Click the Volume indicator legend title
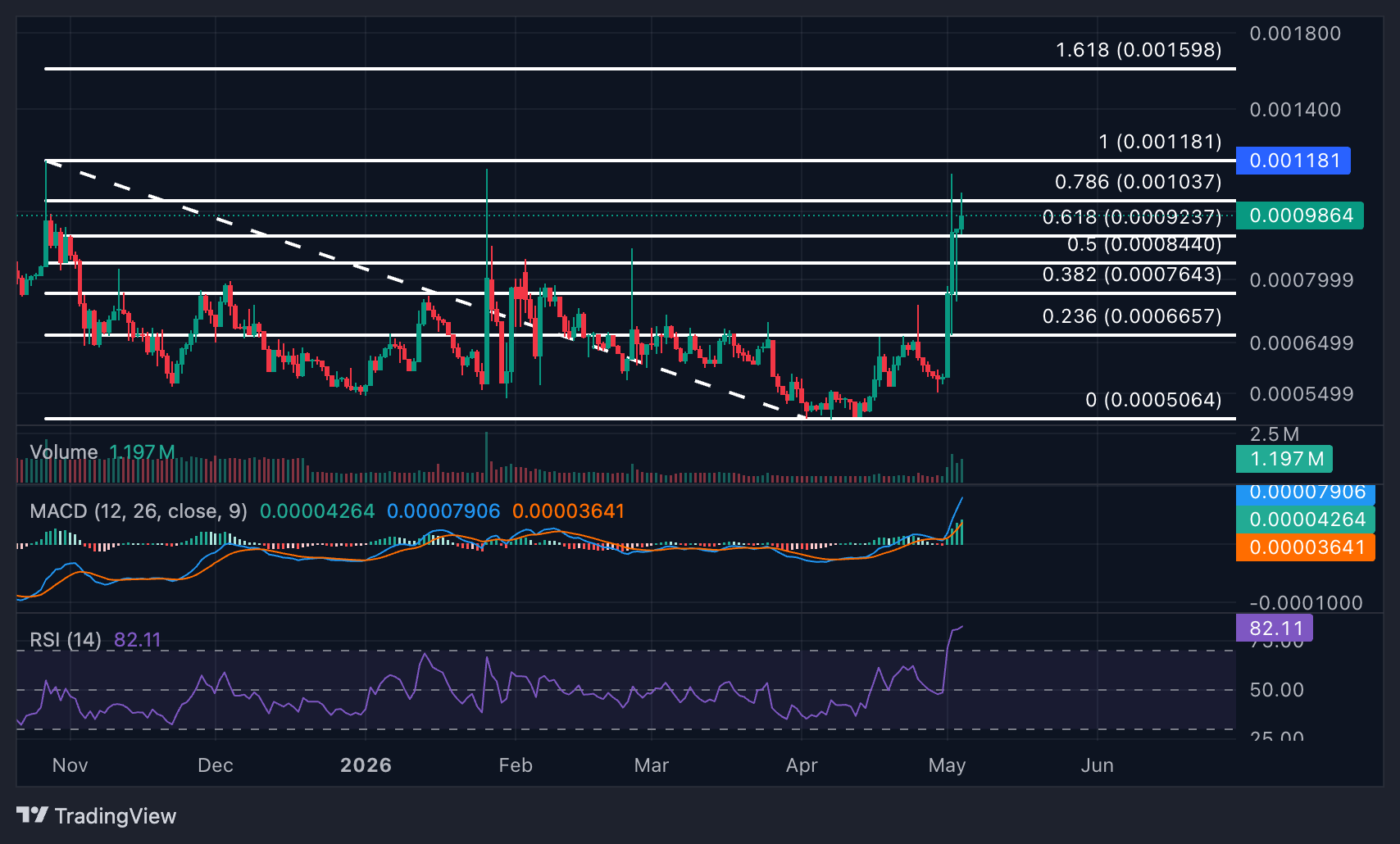Viewport: 1400px width, 844px height. coord(64,452)
